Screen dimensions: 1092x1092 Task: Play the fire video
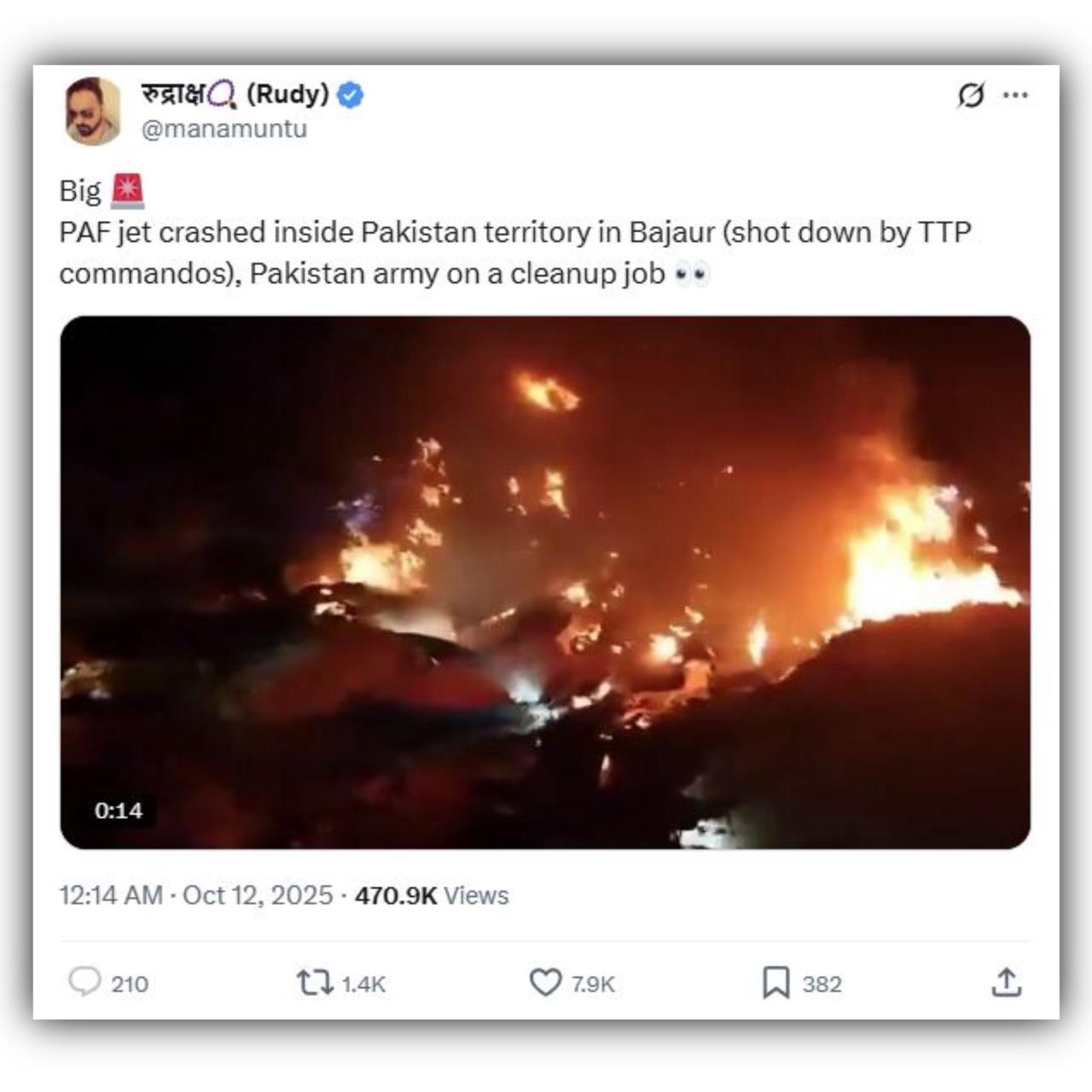(545, 582)
